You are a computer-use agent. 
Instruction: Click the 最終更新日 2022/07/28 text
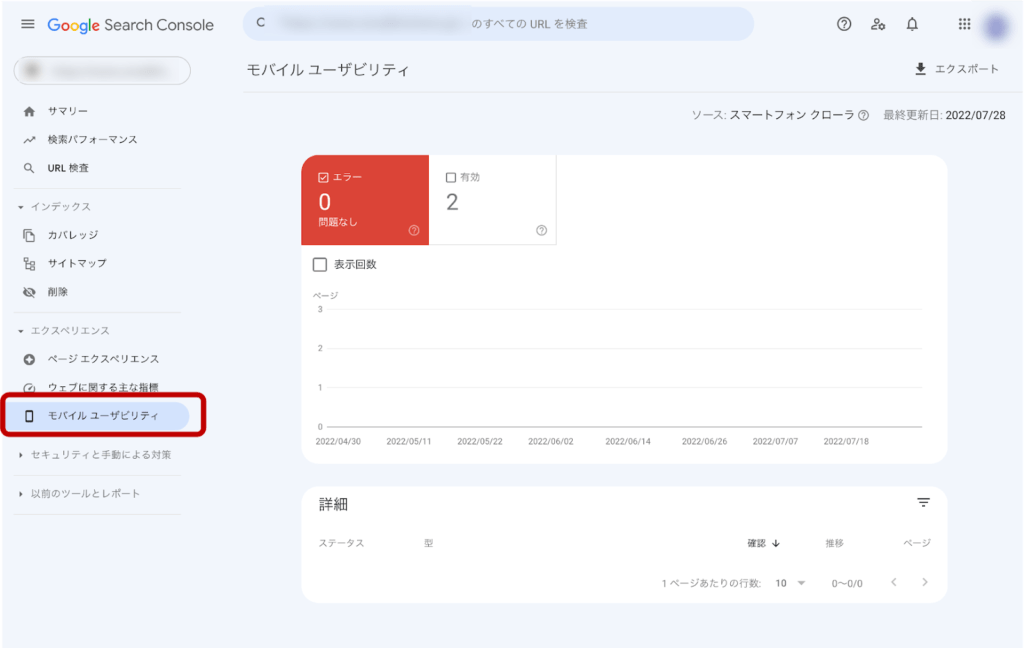tap(944, 115)
